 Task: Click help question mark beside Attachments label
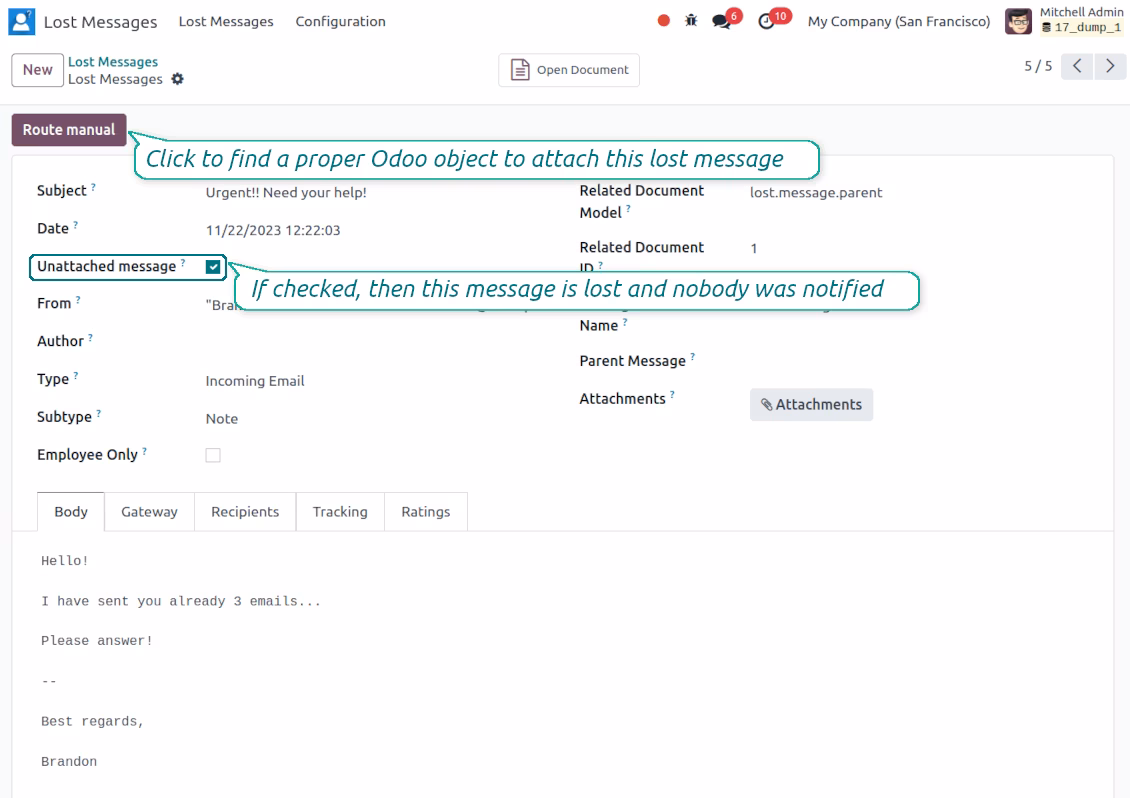pos(672,394)
